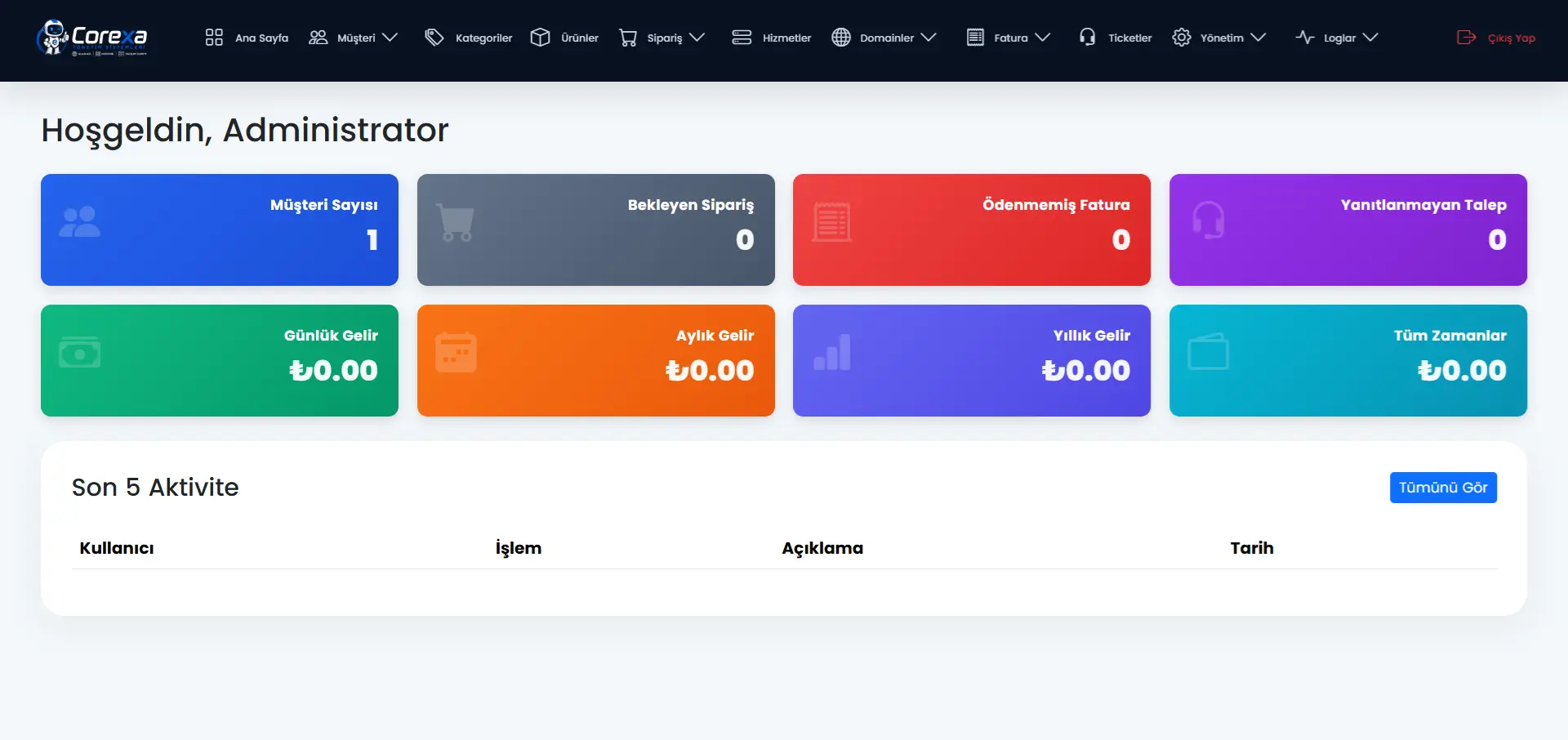
Task: Open the Müşteri Sayısı blue card
Action: [x=220, y=230]
